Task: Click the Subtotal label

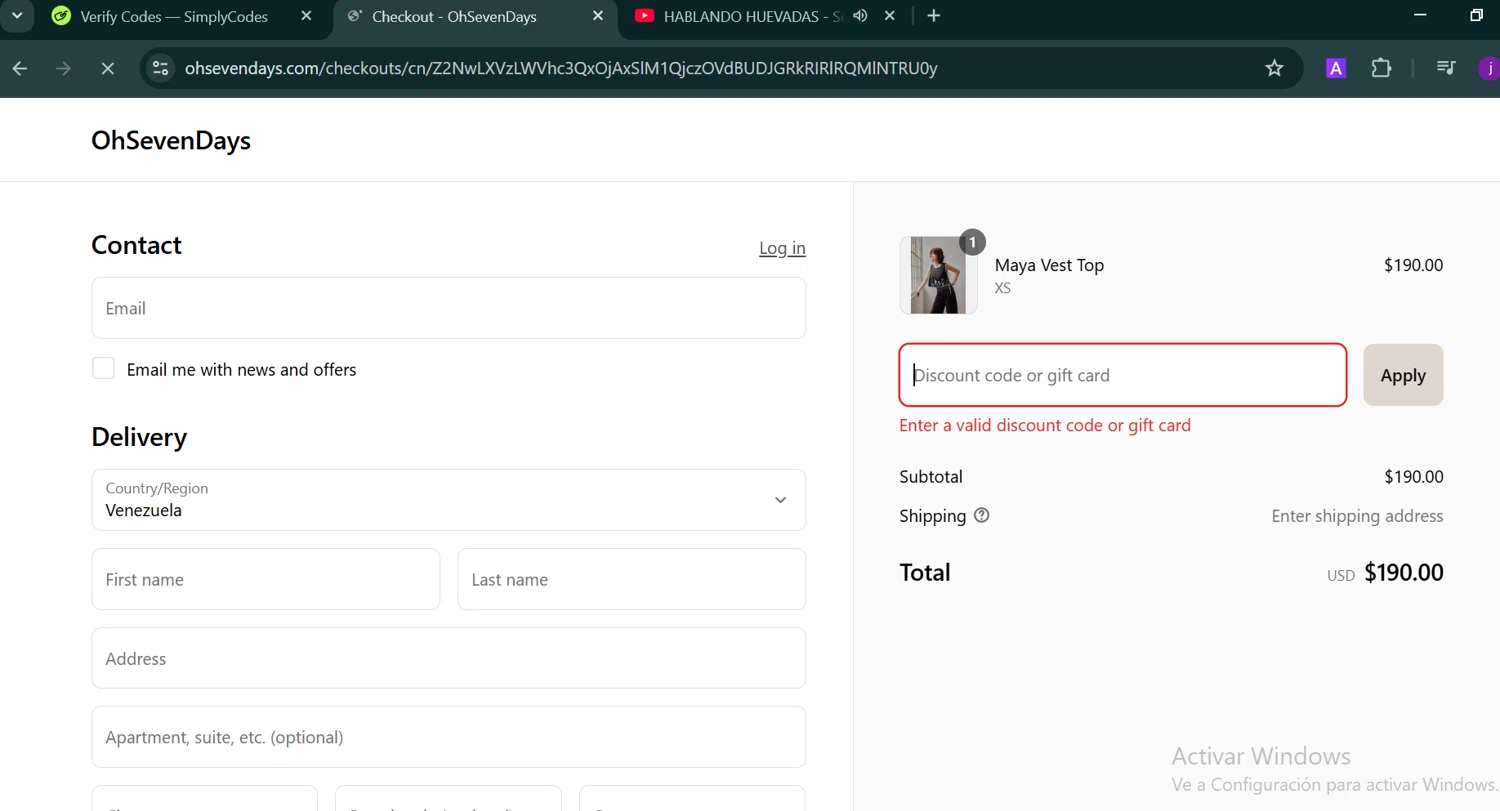Action: 931,477
